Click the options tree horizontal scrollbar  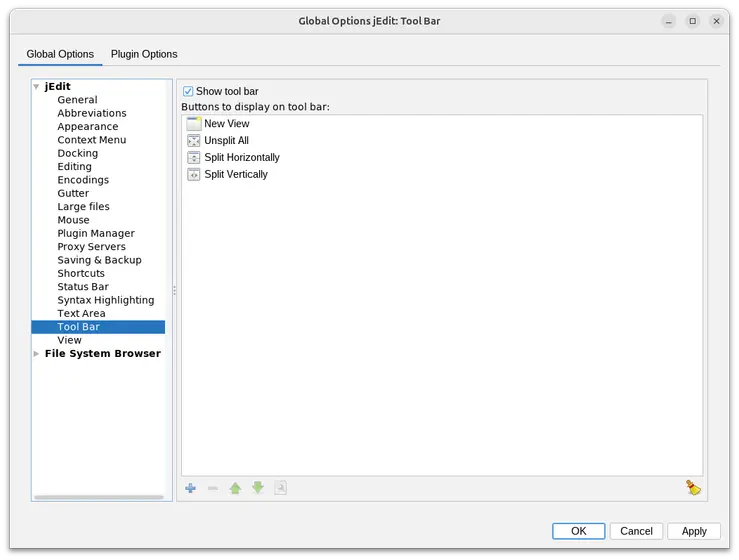pos(97,497)
